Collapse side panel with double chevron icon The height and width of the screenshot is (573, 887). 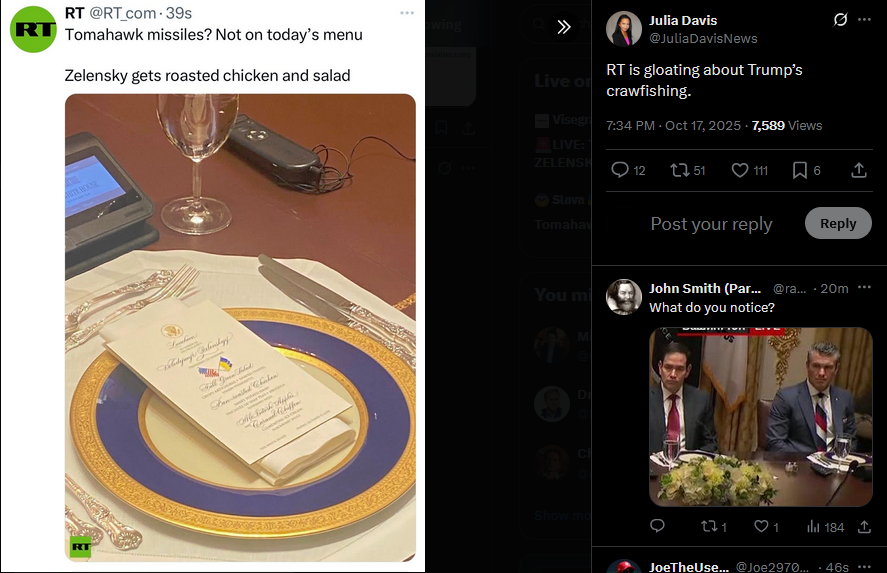point(563,27)
